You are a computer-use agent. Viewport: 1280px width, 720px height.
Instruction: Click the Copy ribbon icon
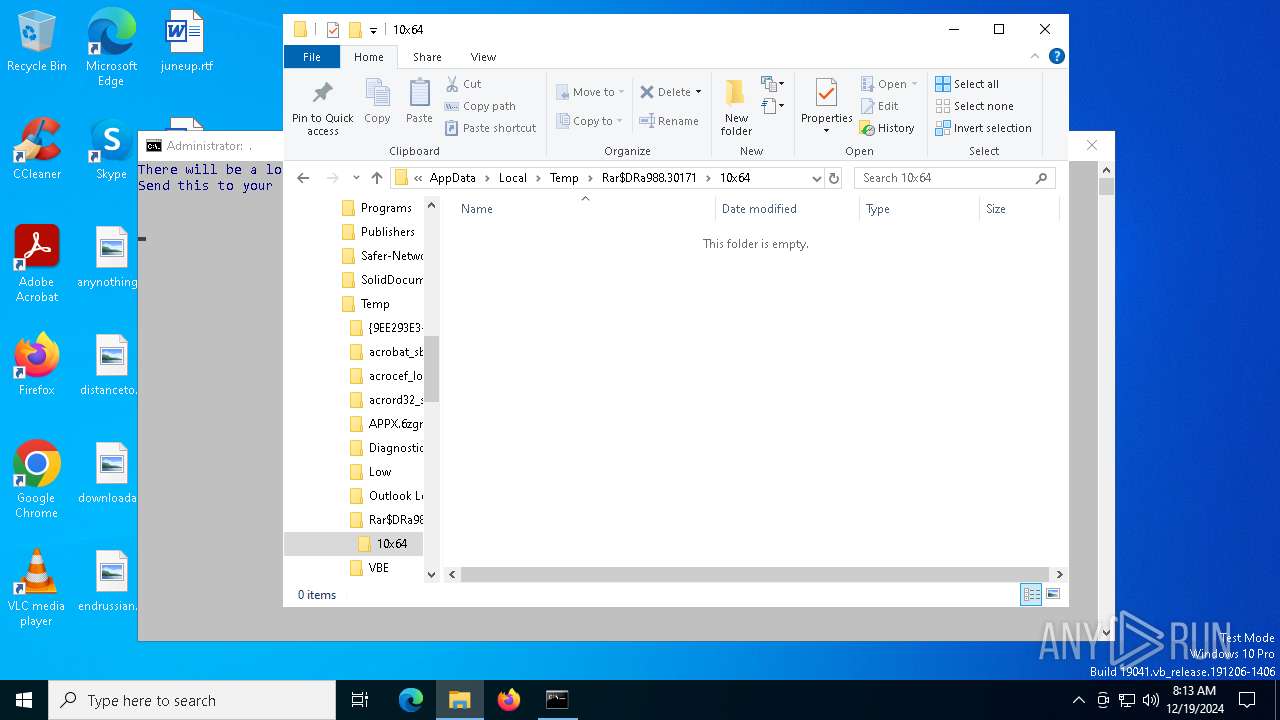tap(377, 102)
